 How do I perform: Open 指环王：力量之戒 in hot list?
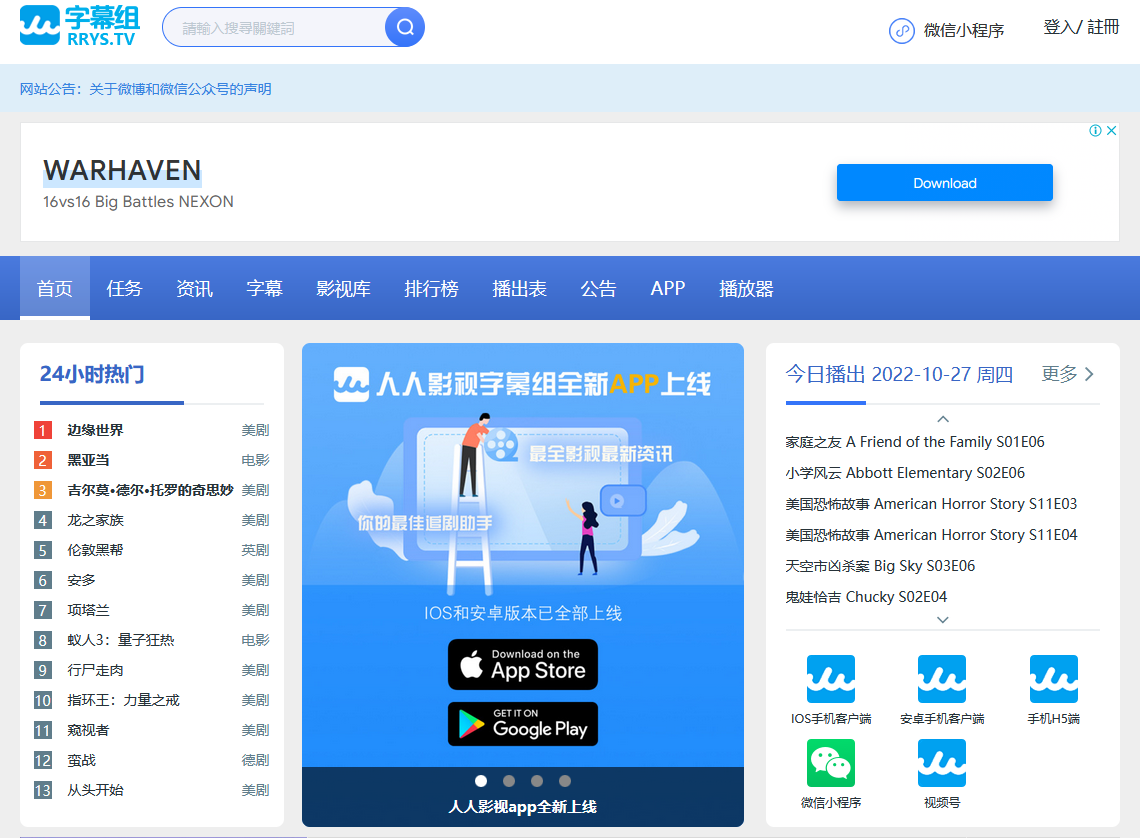click(124, 700)
